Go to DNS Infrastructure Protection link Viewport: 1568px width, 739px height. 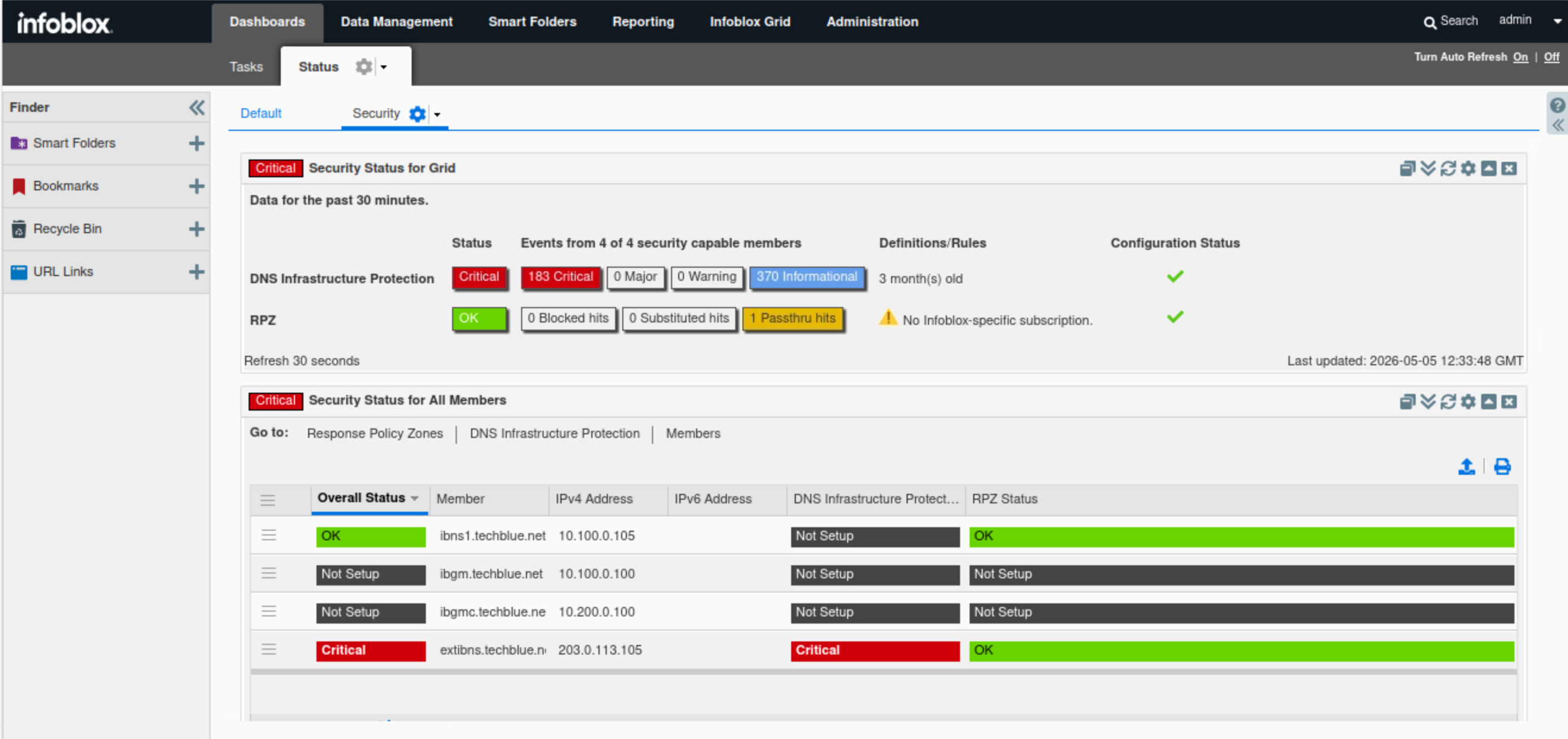click(554, 433)
